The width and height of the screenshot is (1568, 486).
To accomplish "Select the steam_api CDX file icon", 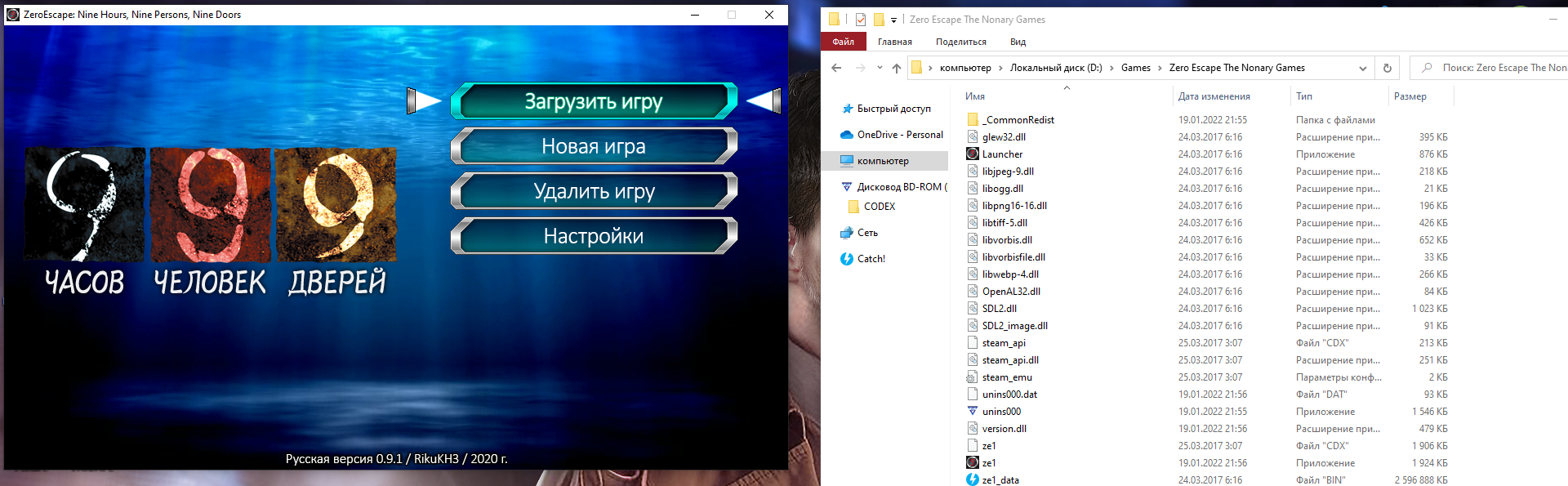I will (x=973, y=343).
